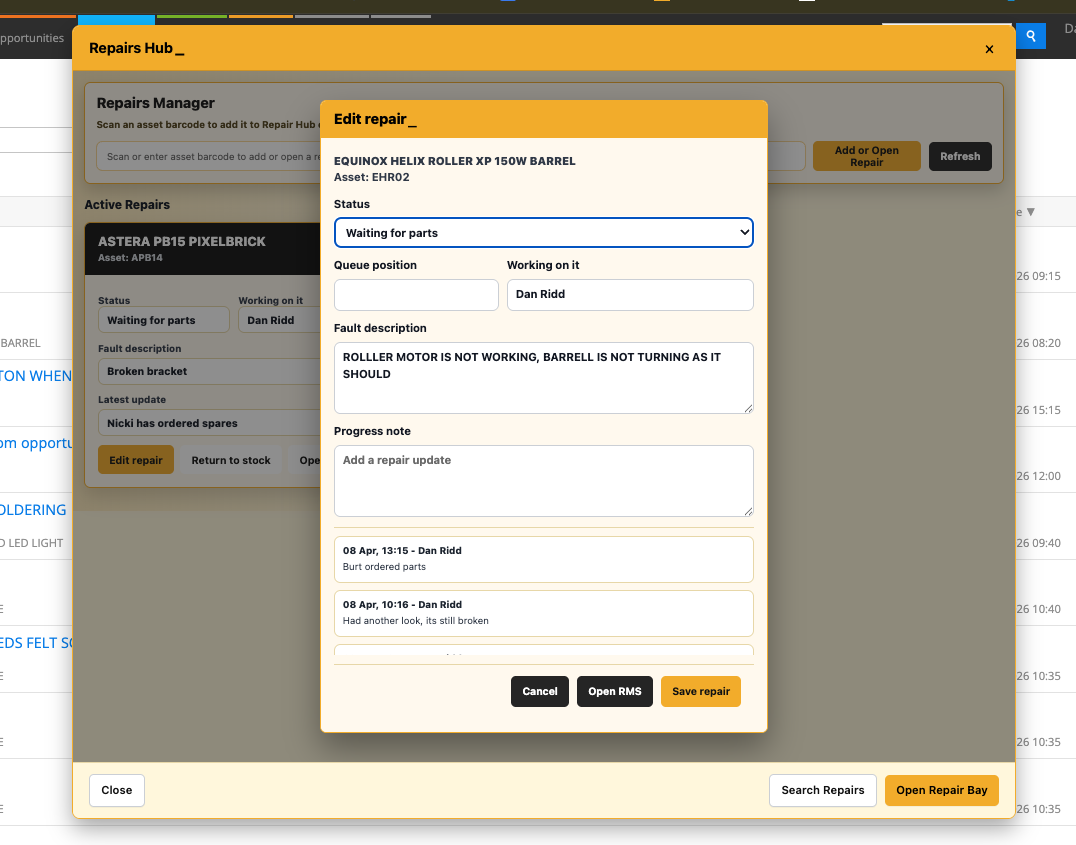Grab the Fault description resize handle
The image size is (1076, 845).
tap(748, 408)
